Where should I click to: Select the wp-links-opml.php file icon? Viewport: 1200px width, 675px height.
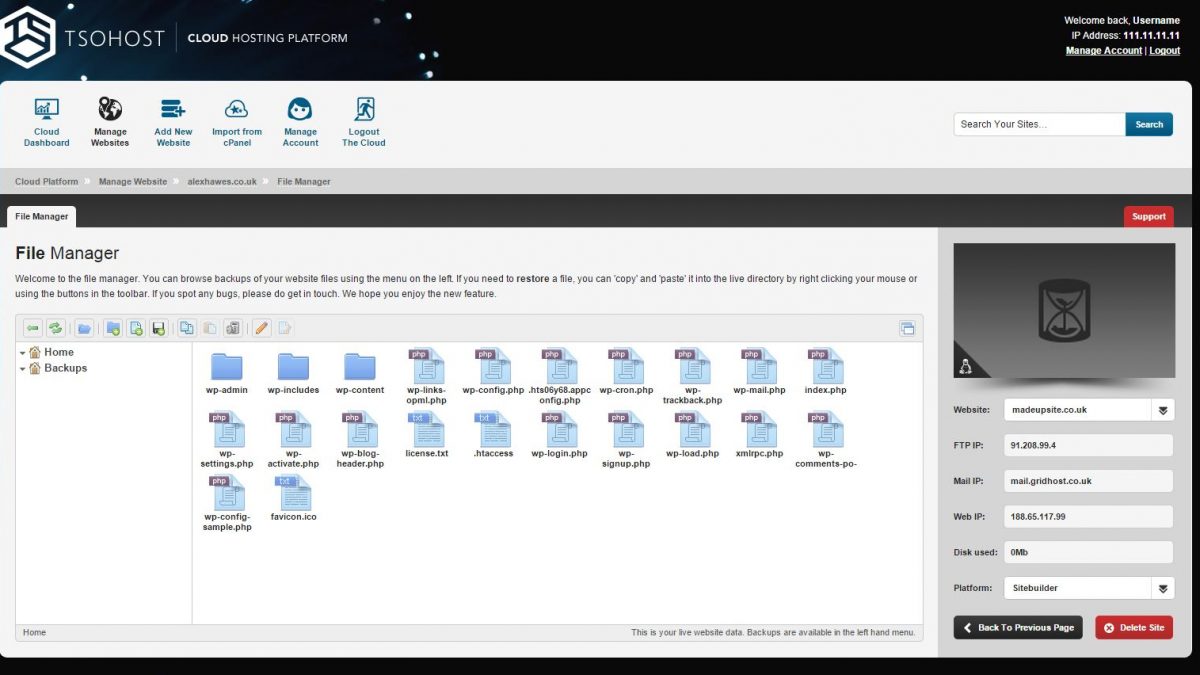[427, 366]
